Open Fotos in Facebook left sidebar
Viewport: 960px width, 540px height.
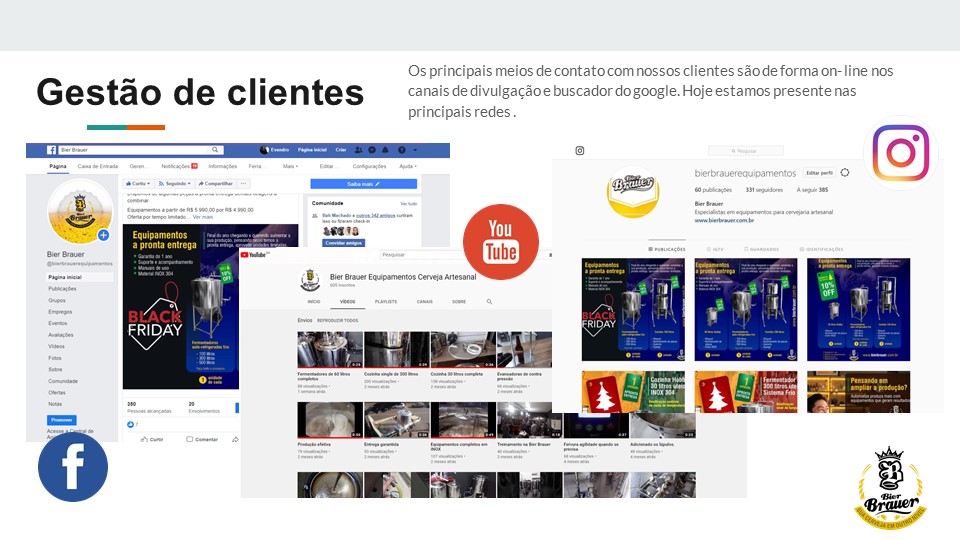tap(55, 358)
